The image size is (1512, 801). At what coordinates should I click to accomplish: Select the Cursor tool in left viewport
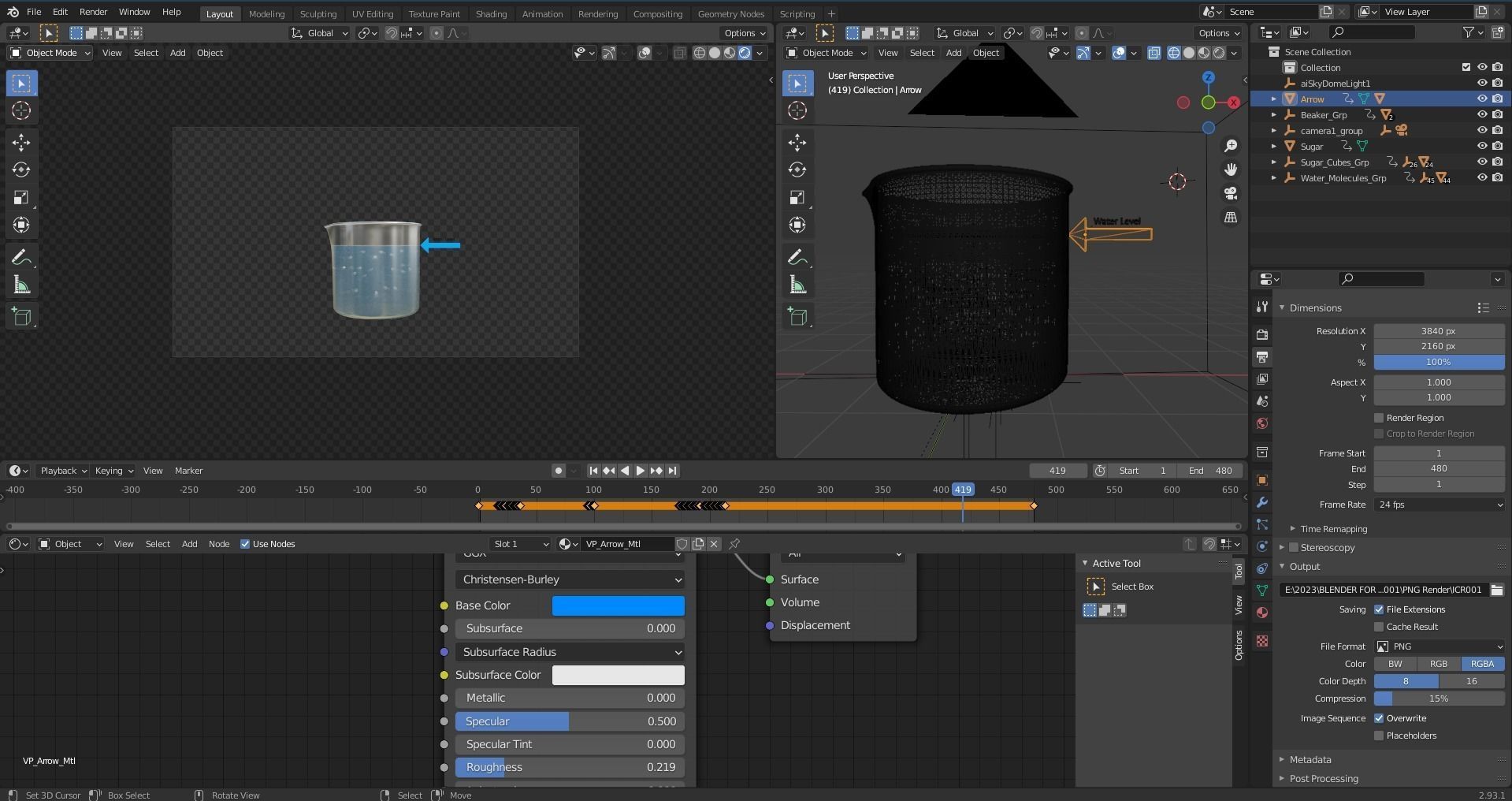[21, 110]
